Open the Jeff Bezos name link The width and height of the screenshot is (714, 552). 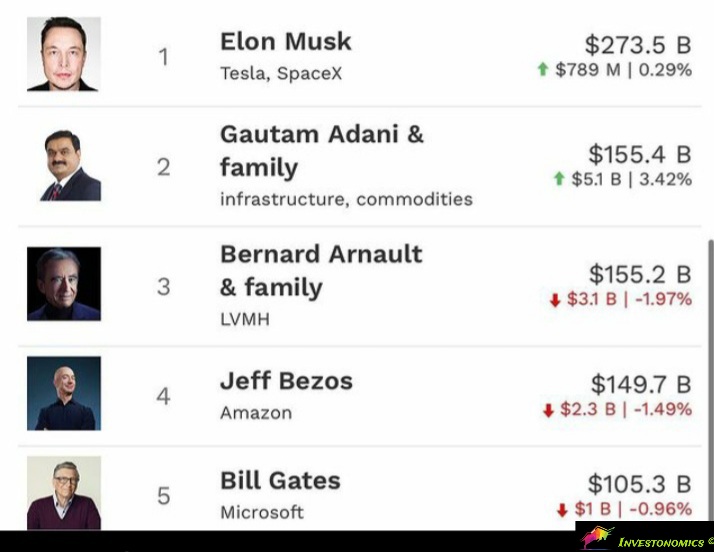(286, 381)
